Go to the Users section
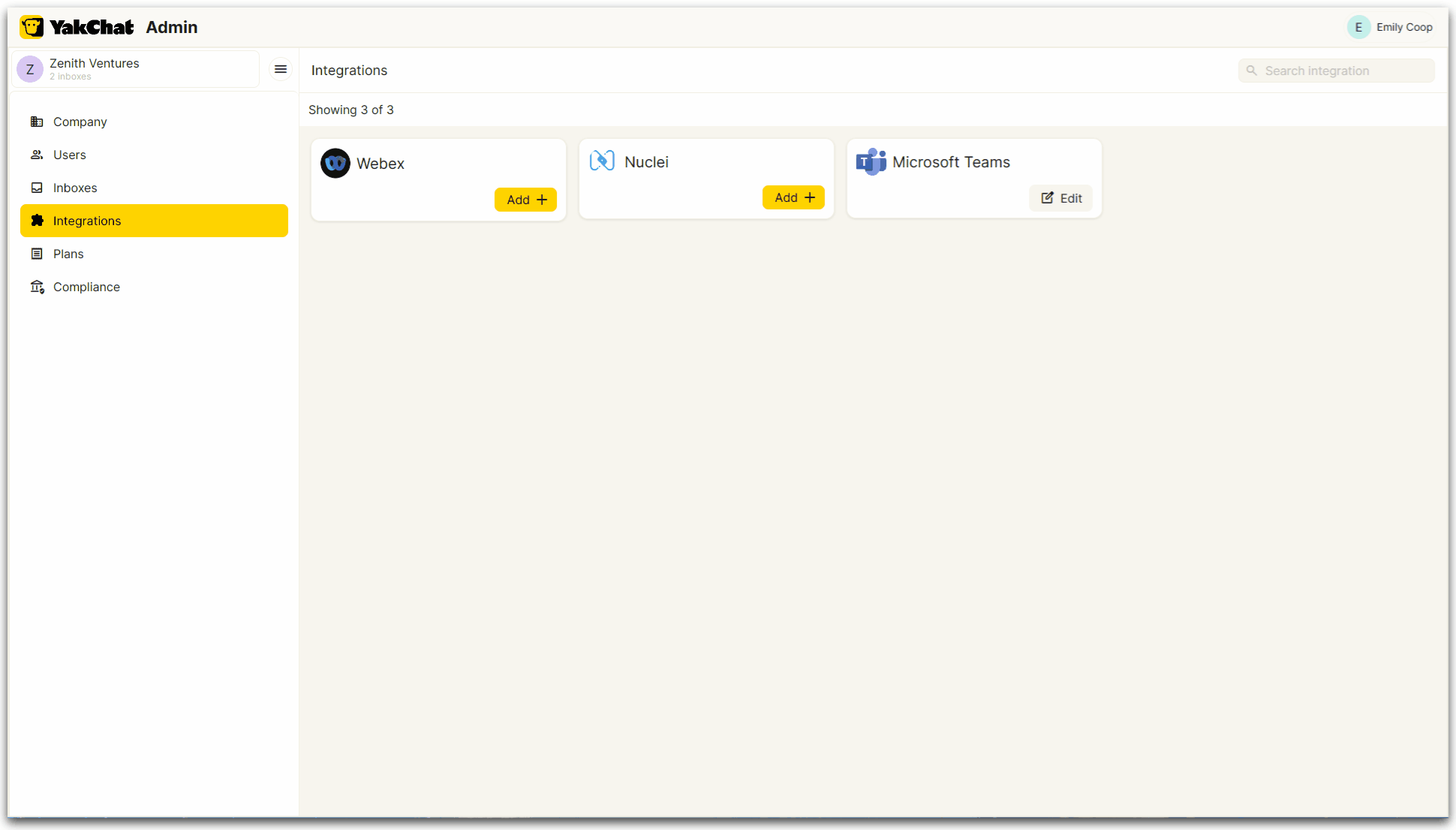Image resolution: width=1456 pixels, height=830 pixels. [x=69, y=155]
